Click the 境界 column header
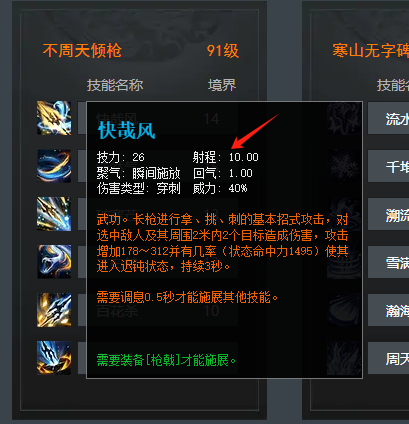Viewport: 409px width, 424px height. point(222,85)
